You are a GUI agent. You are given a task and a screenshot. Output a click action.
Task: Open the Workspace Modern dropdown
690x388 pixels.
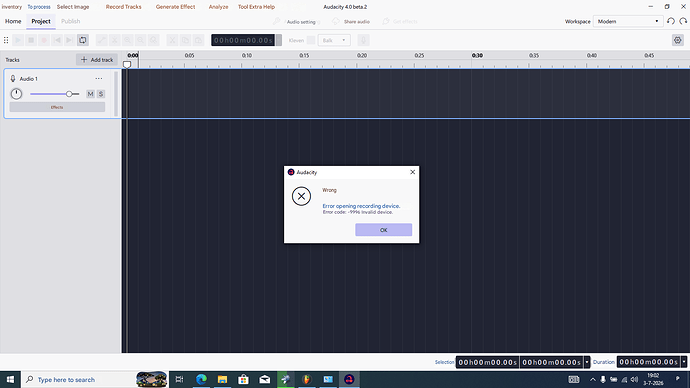tap(628, 21)
